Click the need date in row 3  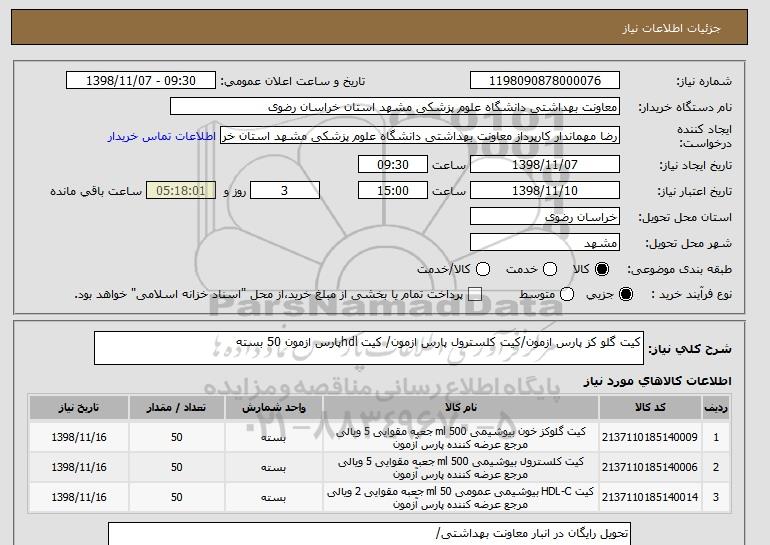click(79, 497)
